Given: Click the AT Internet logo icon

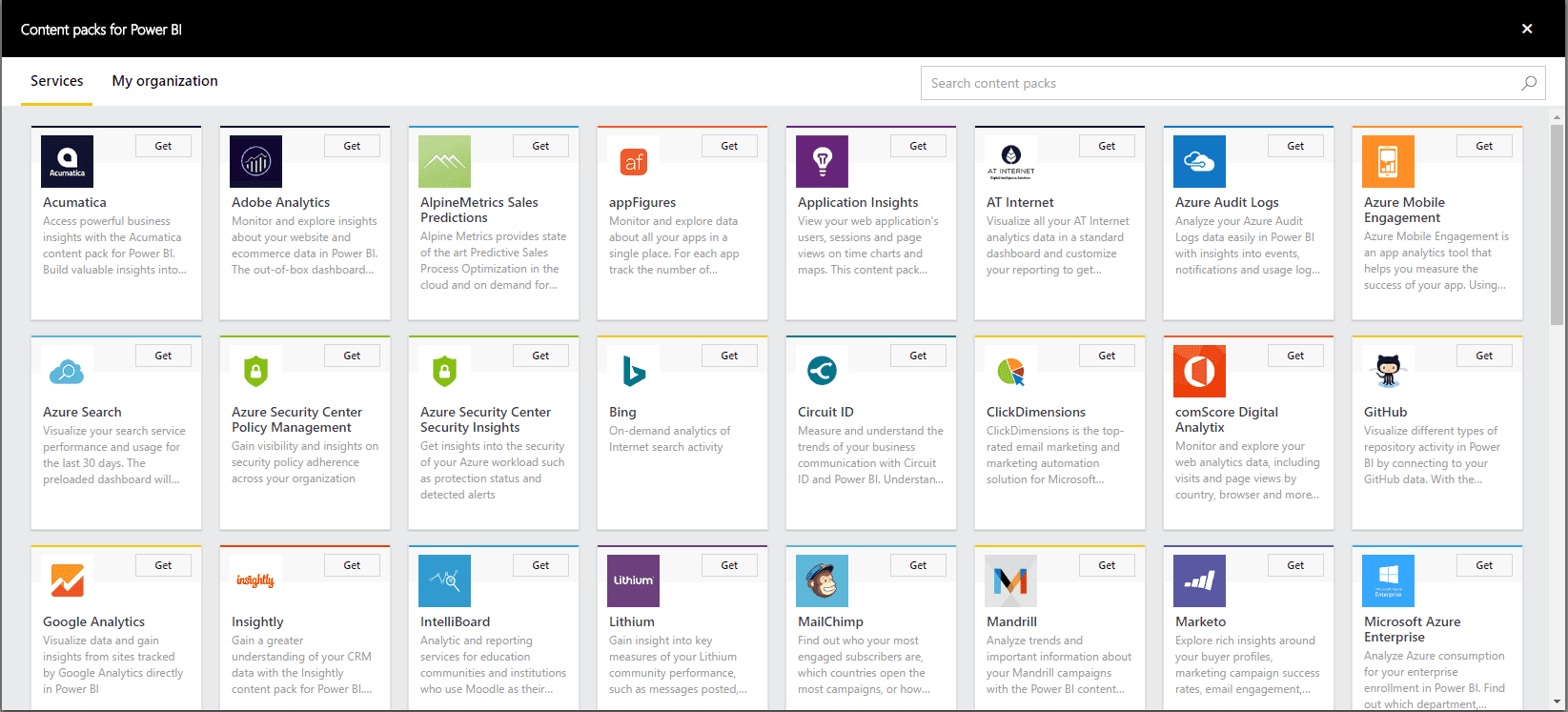Looking at the screenshot, I should pyautogui.click(x=1010, y=161).
